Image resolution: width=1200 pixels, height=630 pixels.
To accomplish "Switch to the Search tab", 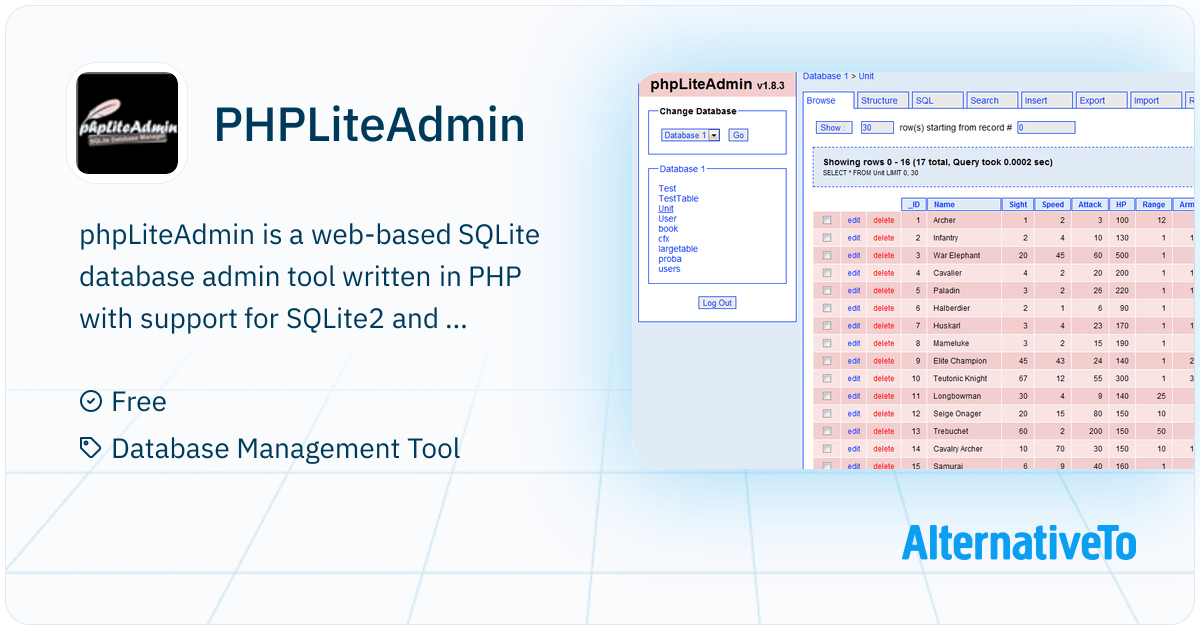I will [x=992, y=100].
